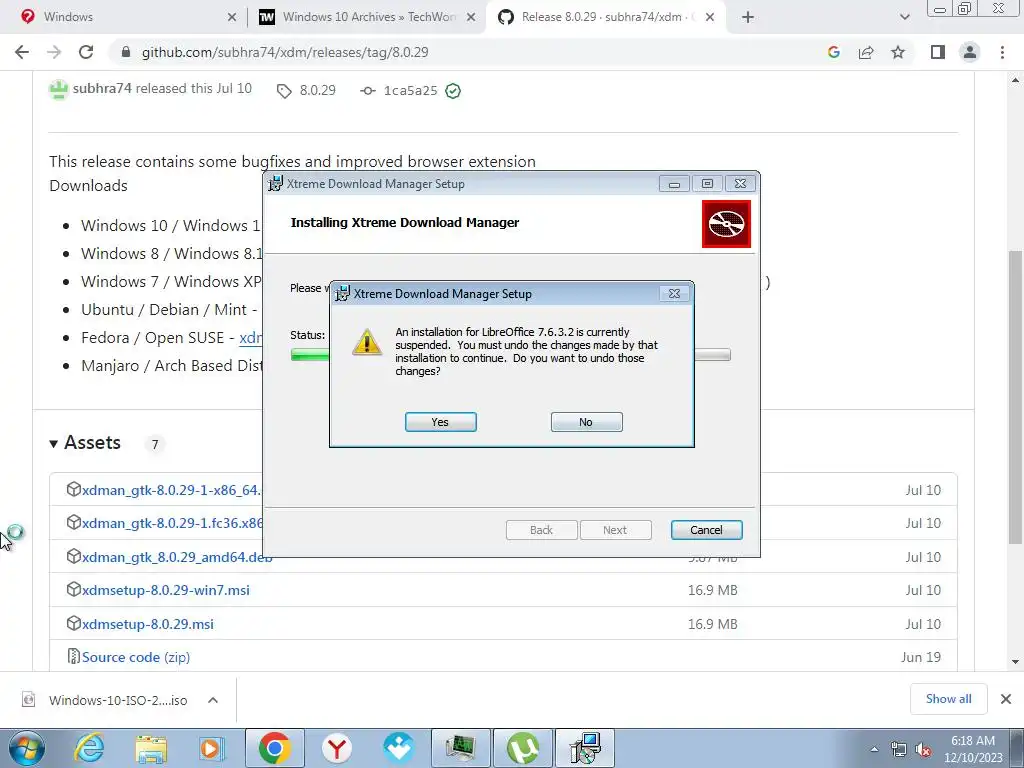
Task: Click the installer taskbar icon
Action: click(x=584, y=748)
